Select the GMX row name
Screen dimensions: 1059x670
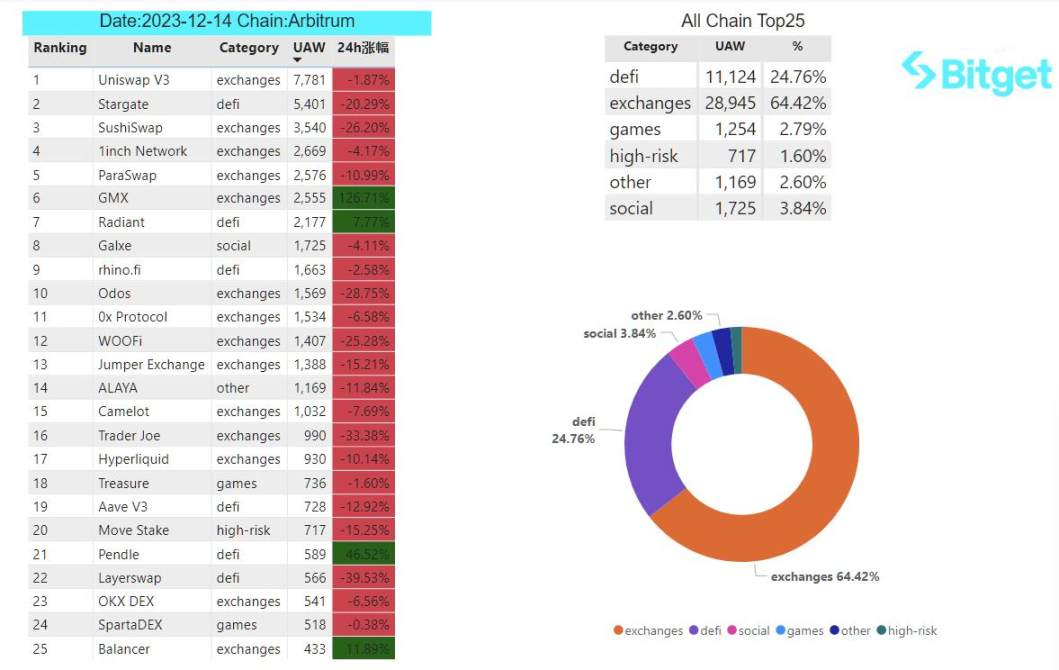tap(113, 198)
